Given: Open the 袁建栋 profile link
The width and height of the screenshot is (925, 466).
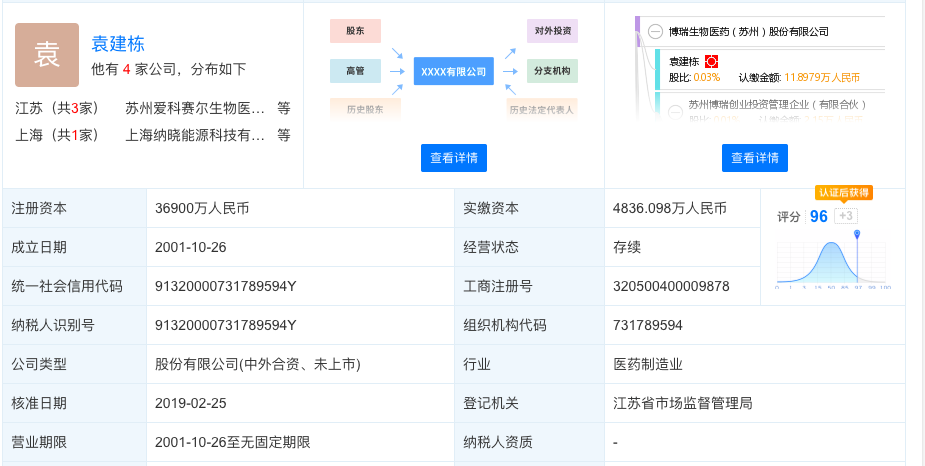Looking at the screenshot, I should point(118,44).
